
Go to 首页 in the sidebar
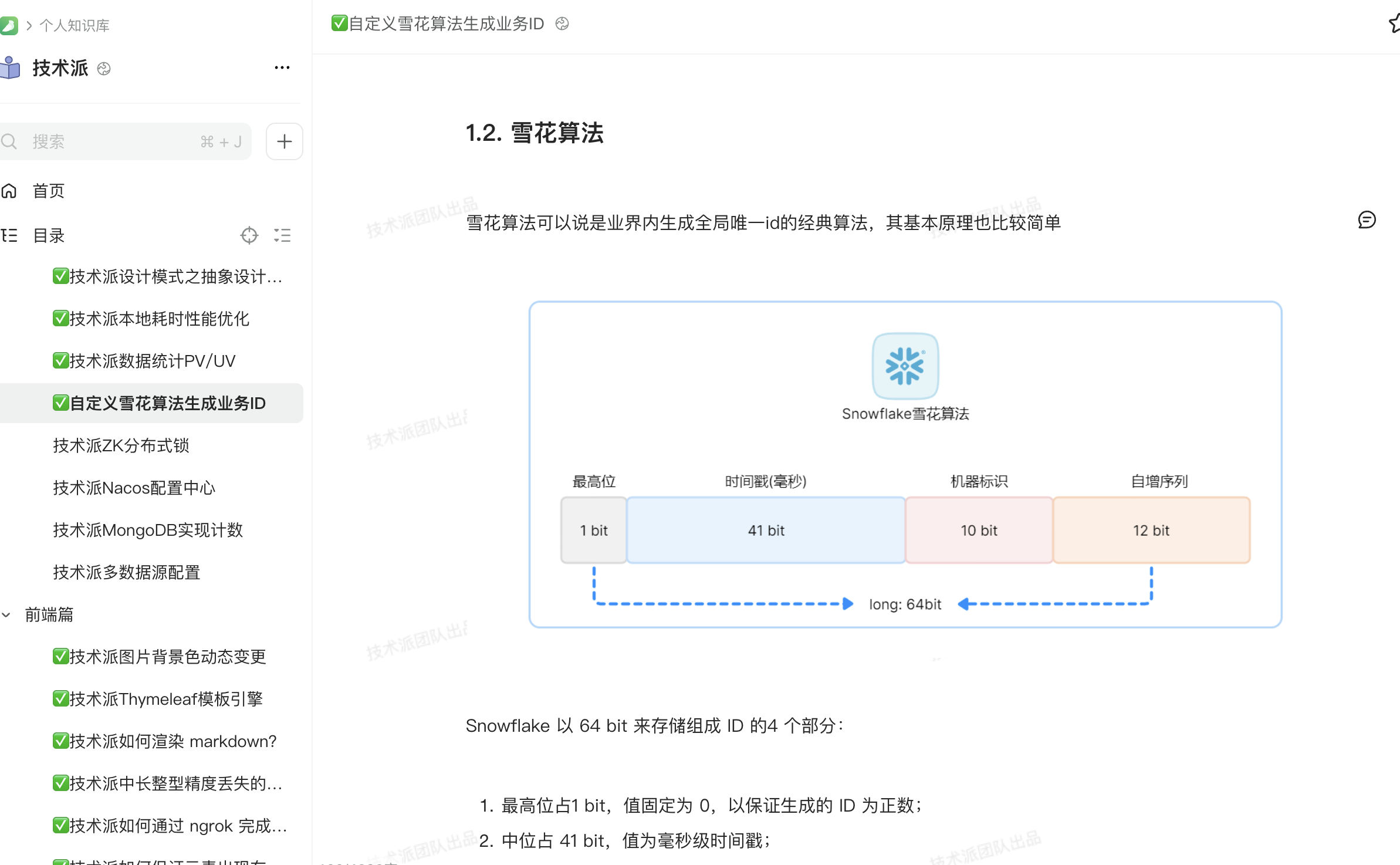coord(48,191)
